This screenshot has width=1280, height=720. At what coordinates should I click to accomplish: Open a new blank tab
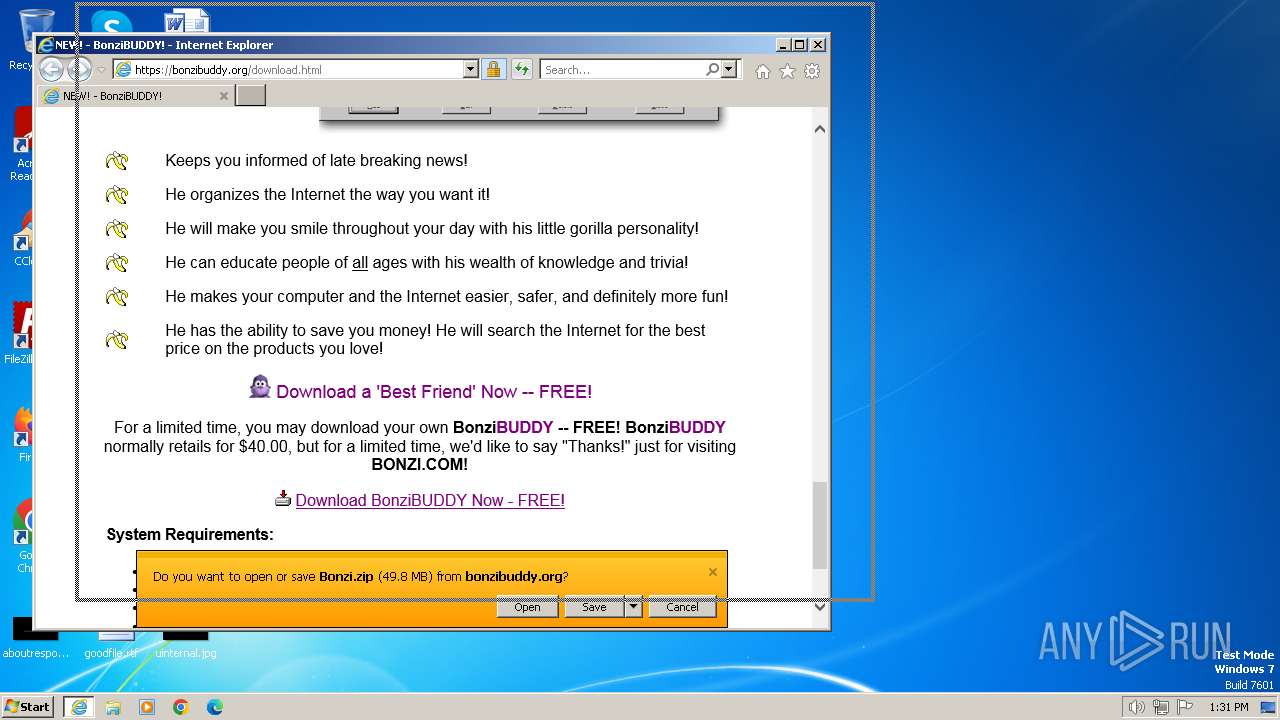(x=250, y=96)
